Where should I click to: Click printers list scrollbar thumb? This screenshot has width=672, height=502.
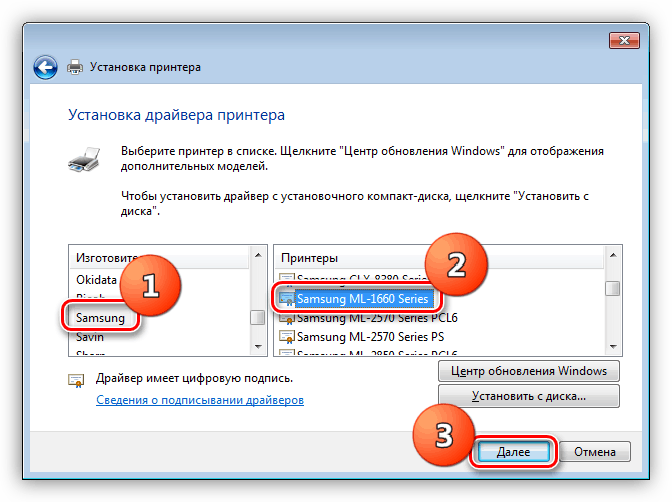(x=613, y=289)
